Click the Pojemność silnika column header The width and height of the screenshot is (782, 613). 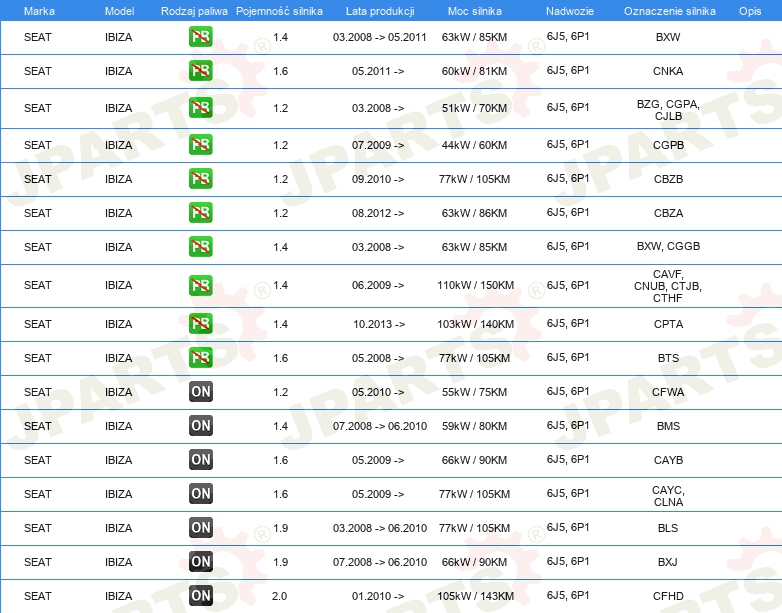tap(279, 11)
